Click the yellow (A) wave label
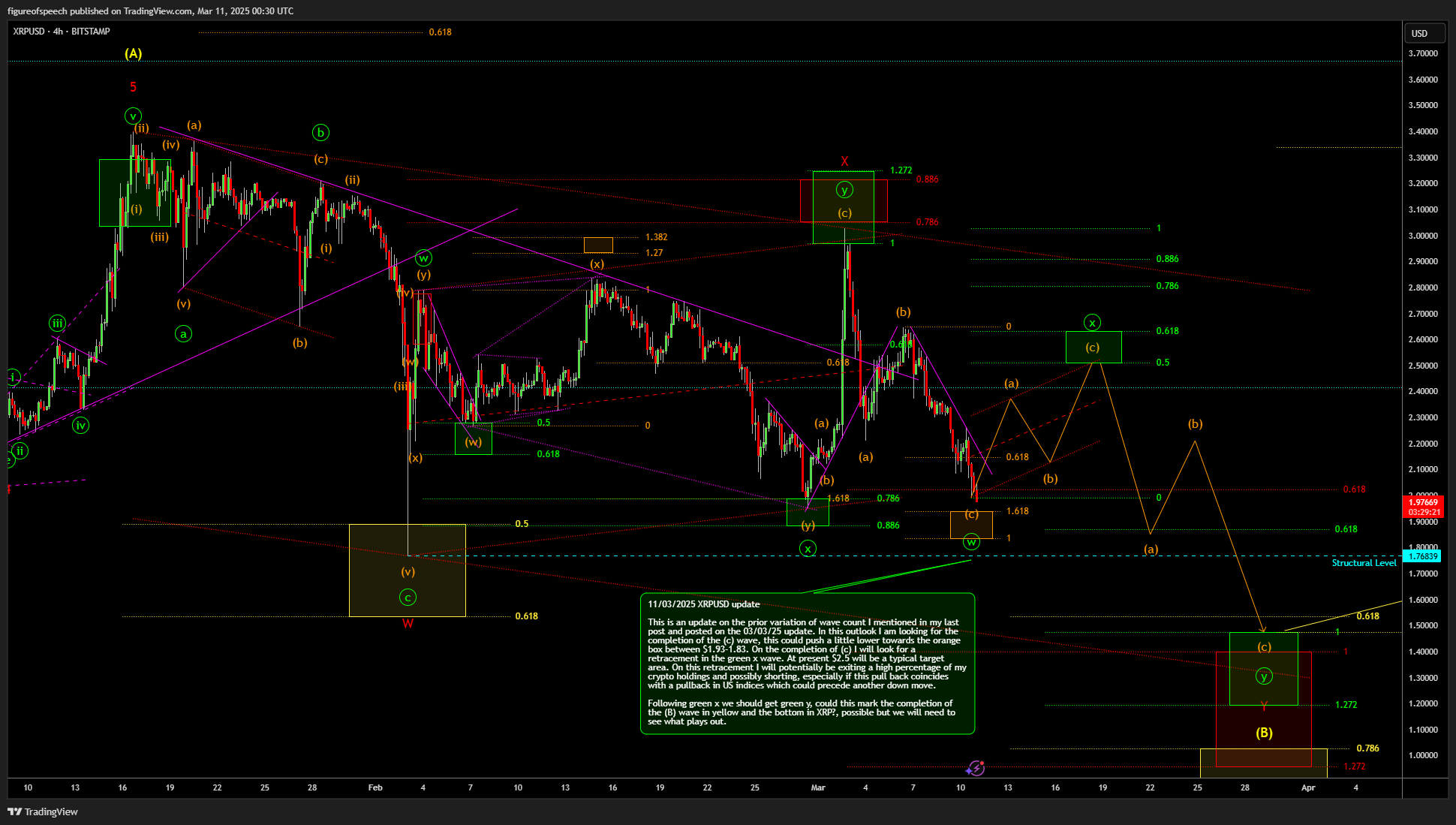The width and height of the screenshot is (1456, 825). (133, 53)
